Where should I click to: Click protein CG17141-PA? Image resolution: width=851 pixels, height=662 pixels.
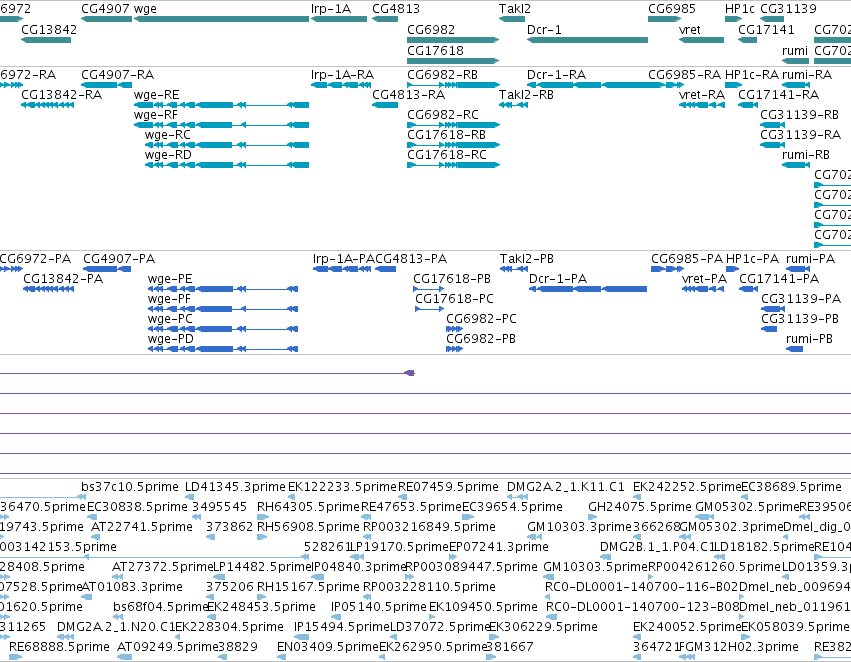click(748, 289)
